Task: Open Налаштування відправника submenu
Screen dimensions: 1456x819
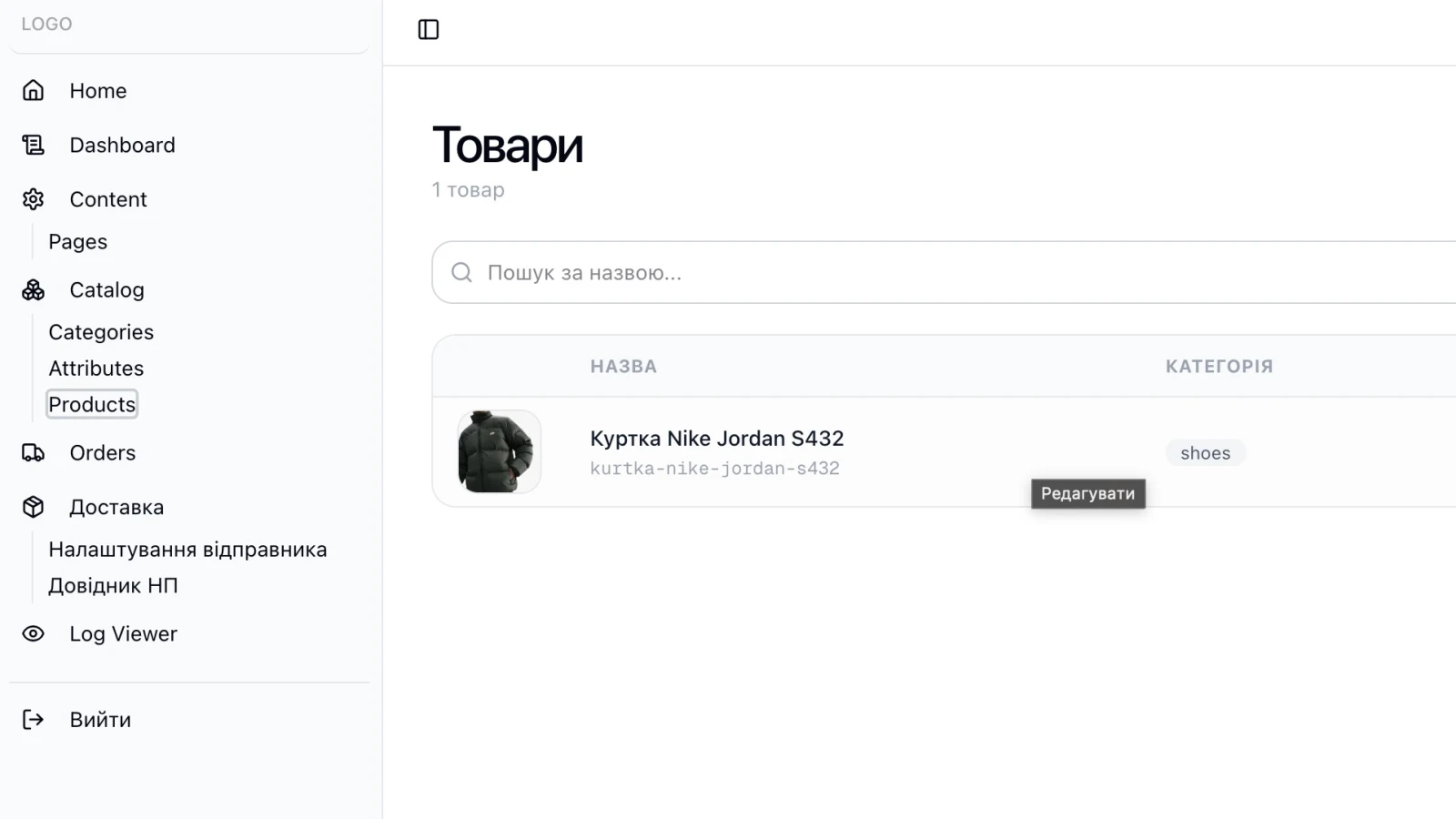Action: [187, 550]
